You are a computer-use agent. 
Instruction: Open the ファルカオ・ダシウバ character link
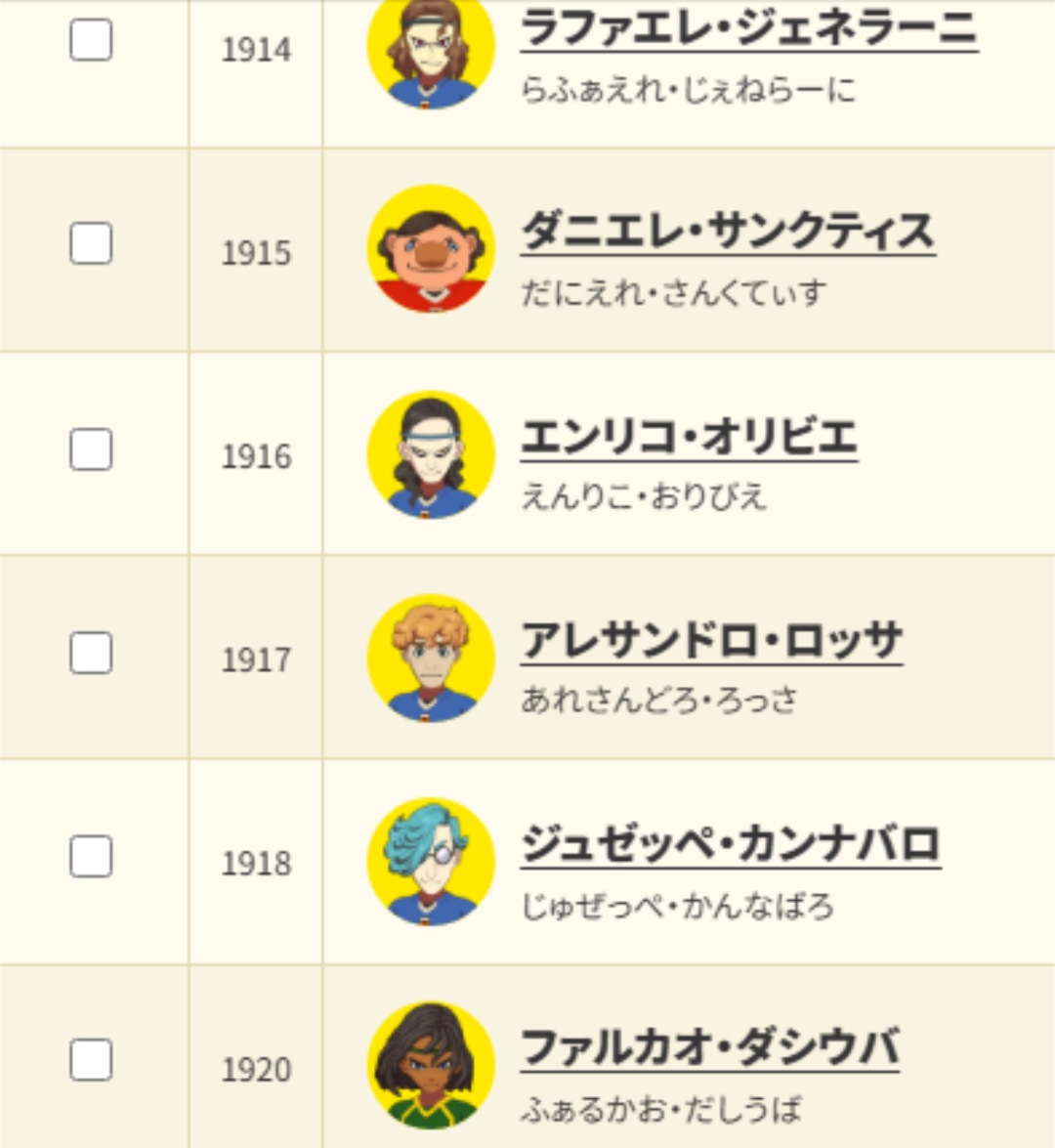pyautogui.click(x=709, y=1049)
